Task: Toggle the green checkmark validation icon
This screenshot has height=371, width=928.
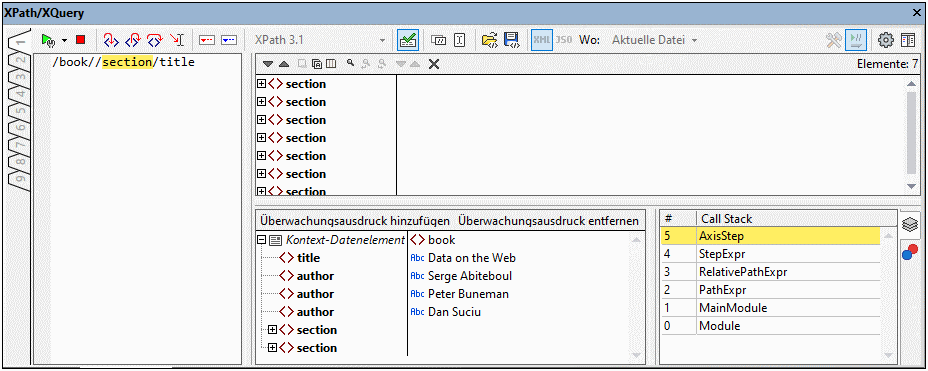Action: click(x=408, y=40)
